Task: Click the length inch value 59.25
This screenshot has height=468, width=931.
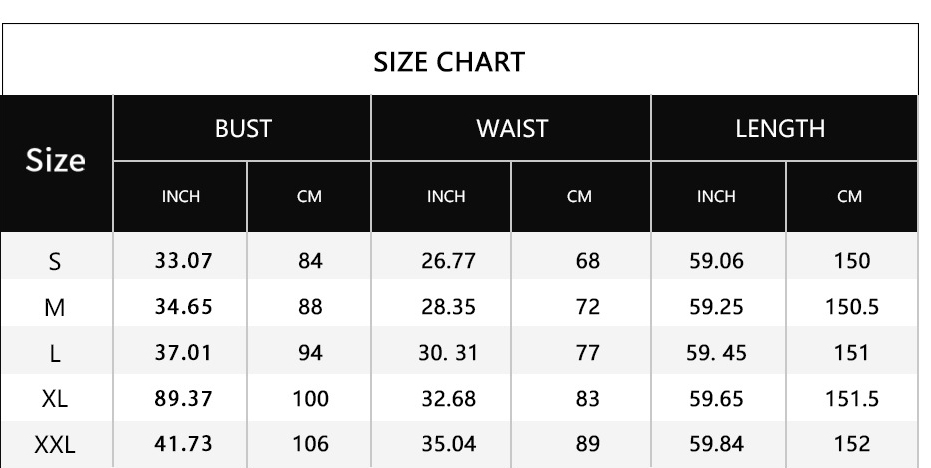Action: (x=716, y=308)
